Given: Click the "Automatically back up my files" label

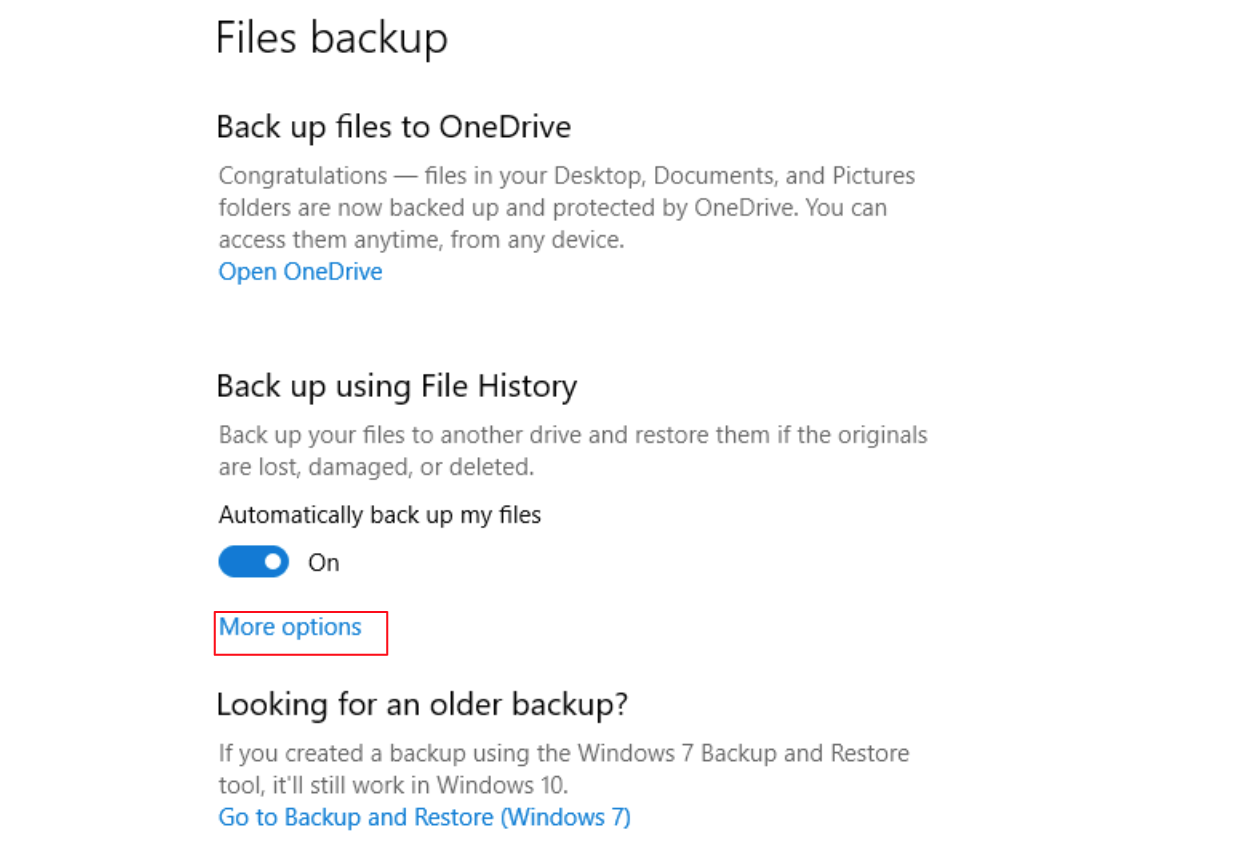Looking at the screenshot, I should pyautogui.click(x=379, y=515).
